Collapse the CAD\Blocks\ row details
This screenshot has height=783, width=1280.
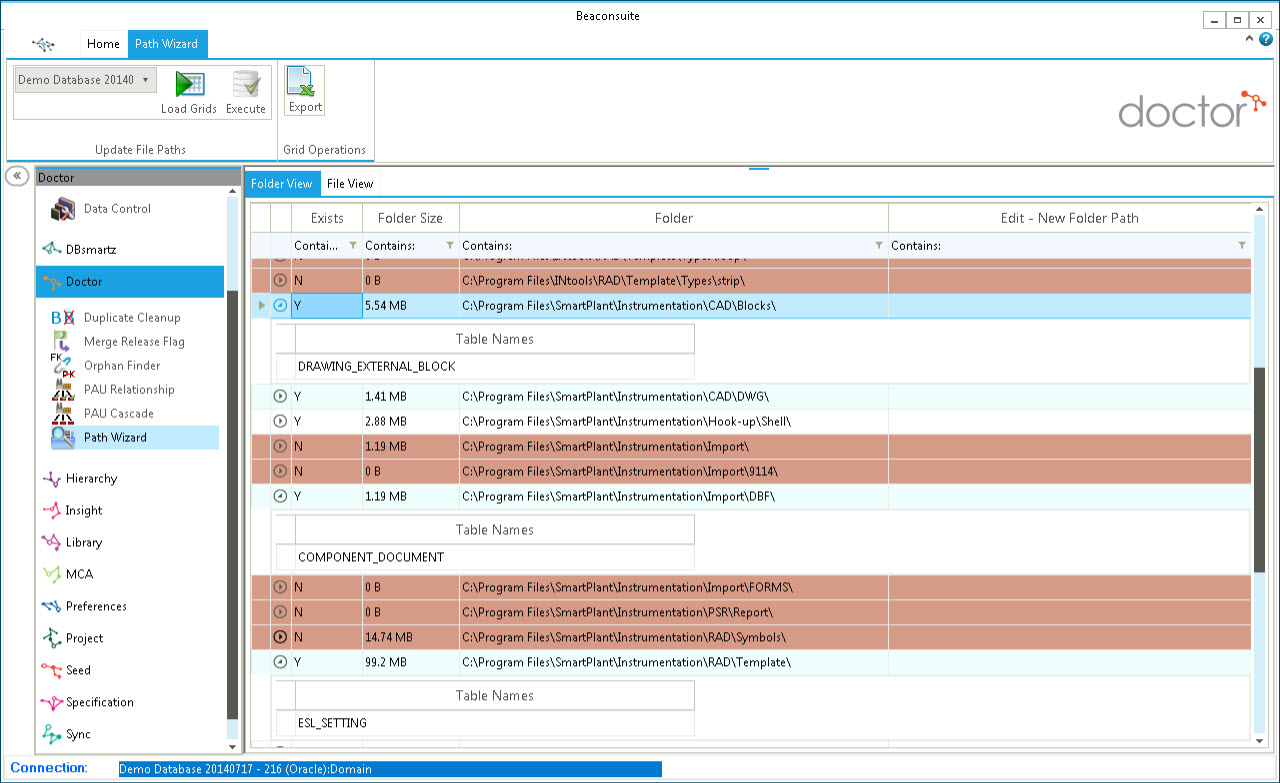click(280, 306)
